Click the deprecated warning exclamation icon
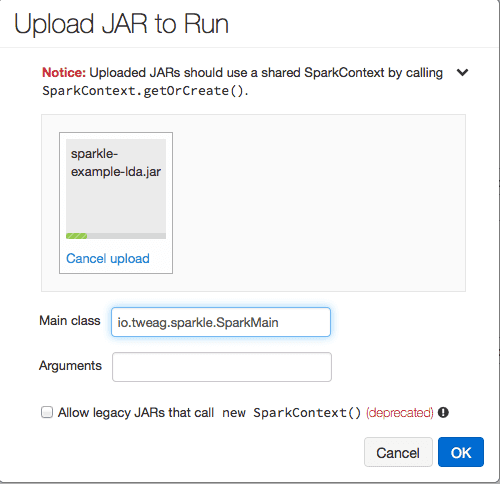Image resolution: width=500 pixels, height=484 pixels. click(x=443, y=413)
